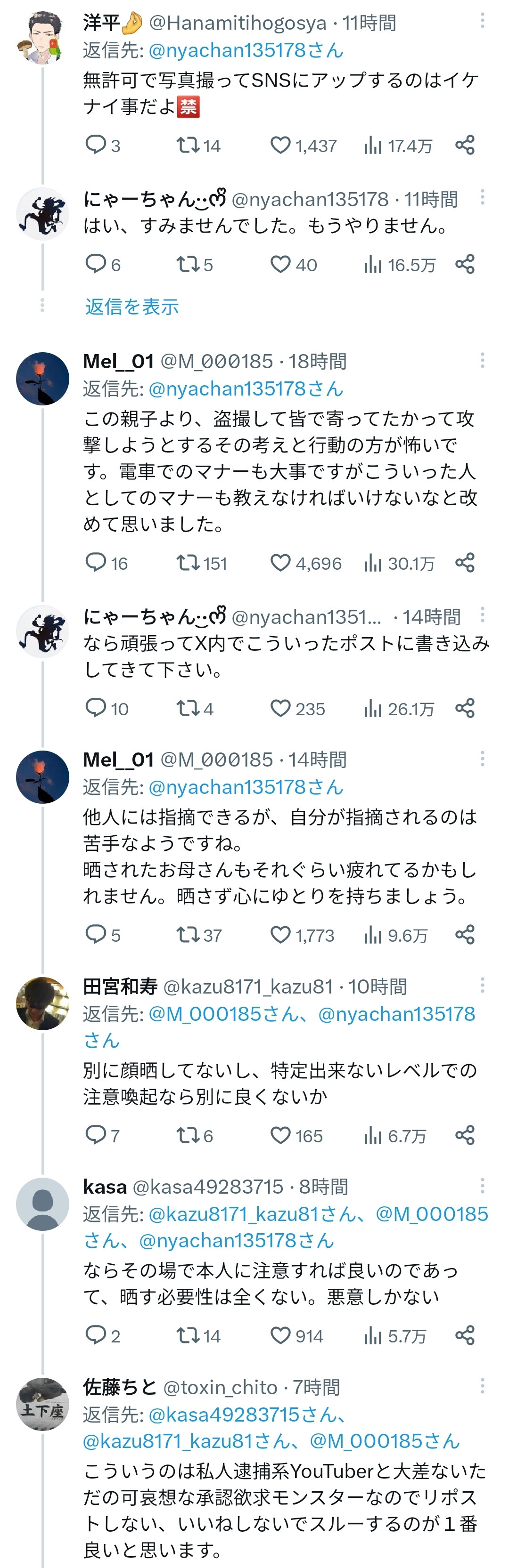509x1568 pixels.
Task: Expand hidden replies with 返信を表示
Action: (131, 307)
